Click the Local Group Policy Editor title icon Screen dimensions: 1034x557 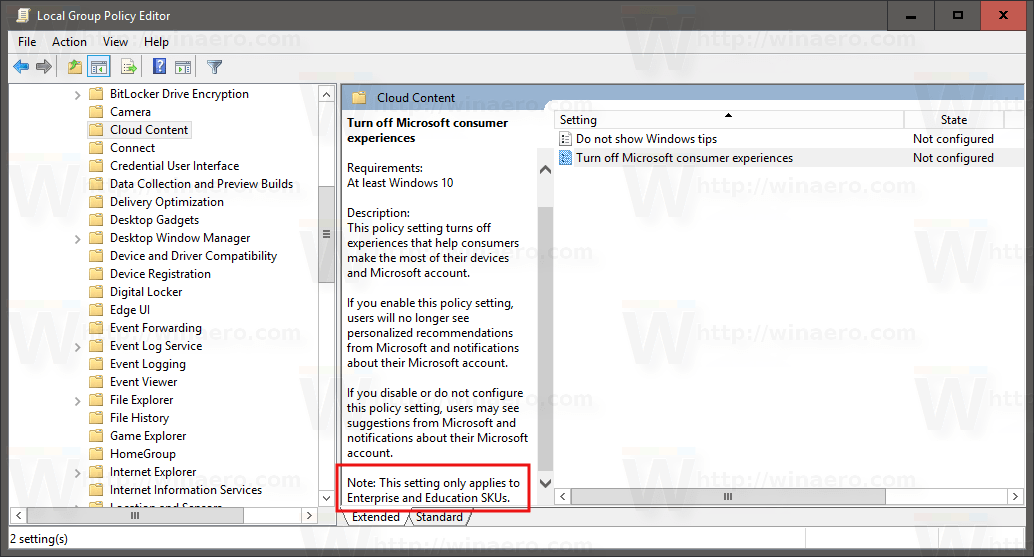(22, 15)
